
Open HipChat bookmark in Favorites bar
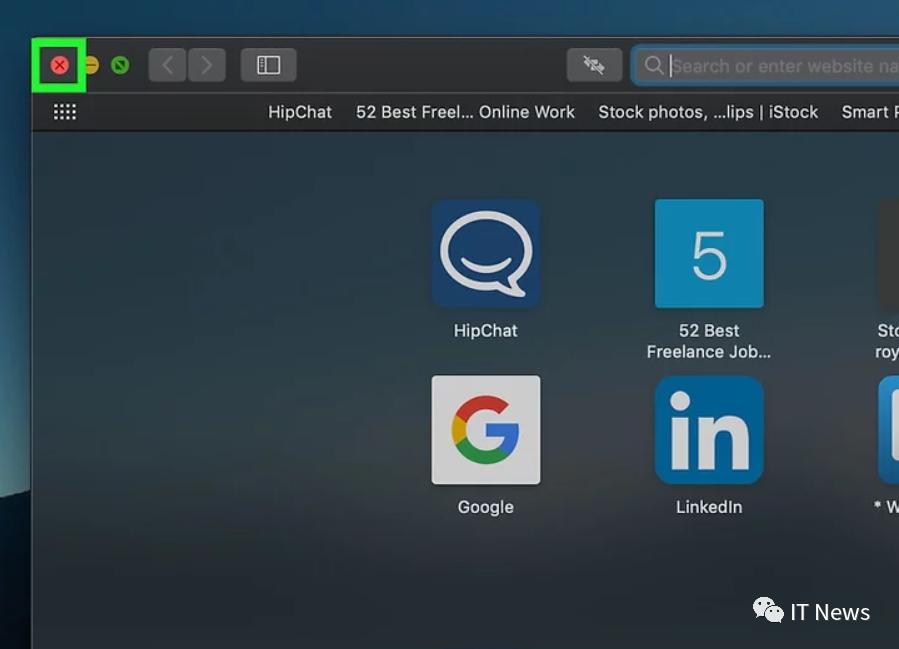tap(300, 112)
